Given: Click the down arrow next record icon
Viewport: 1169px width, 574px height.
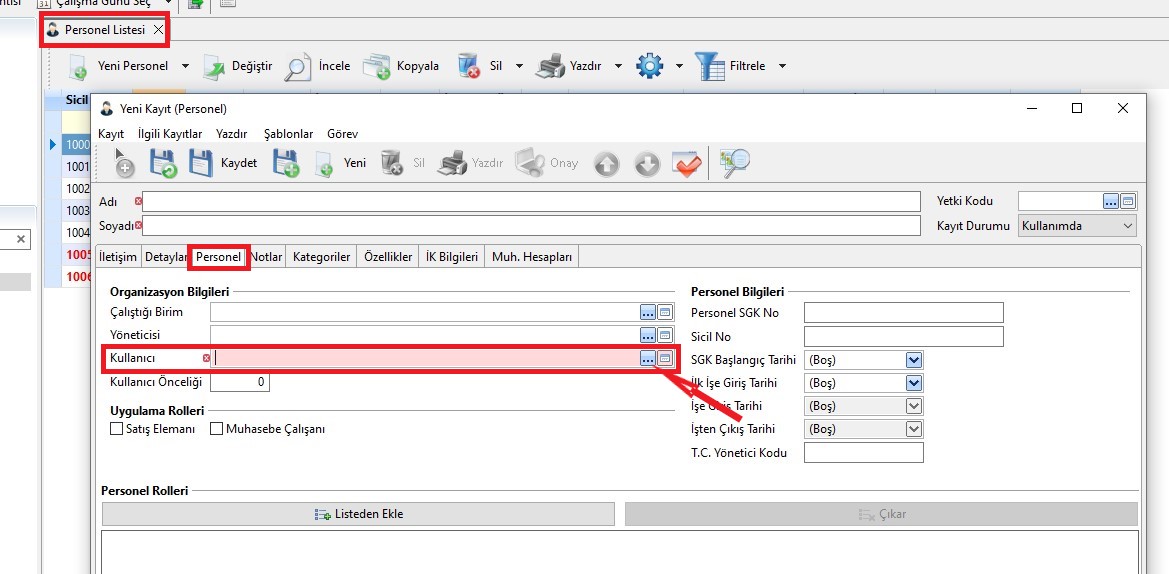Looking at the screenshot, I should pyautogui.click(x=647, y=164).
